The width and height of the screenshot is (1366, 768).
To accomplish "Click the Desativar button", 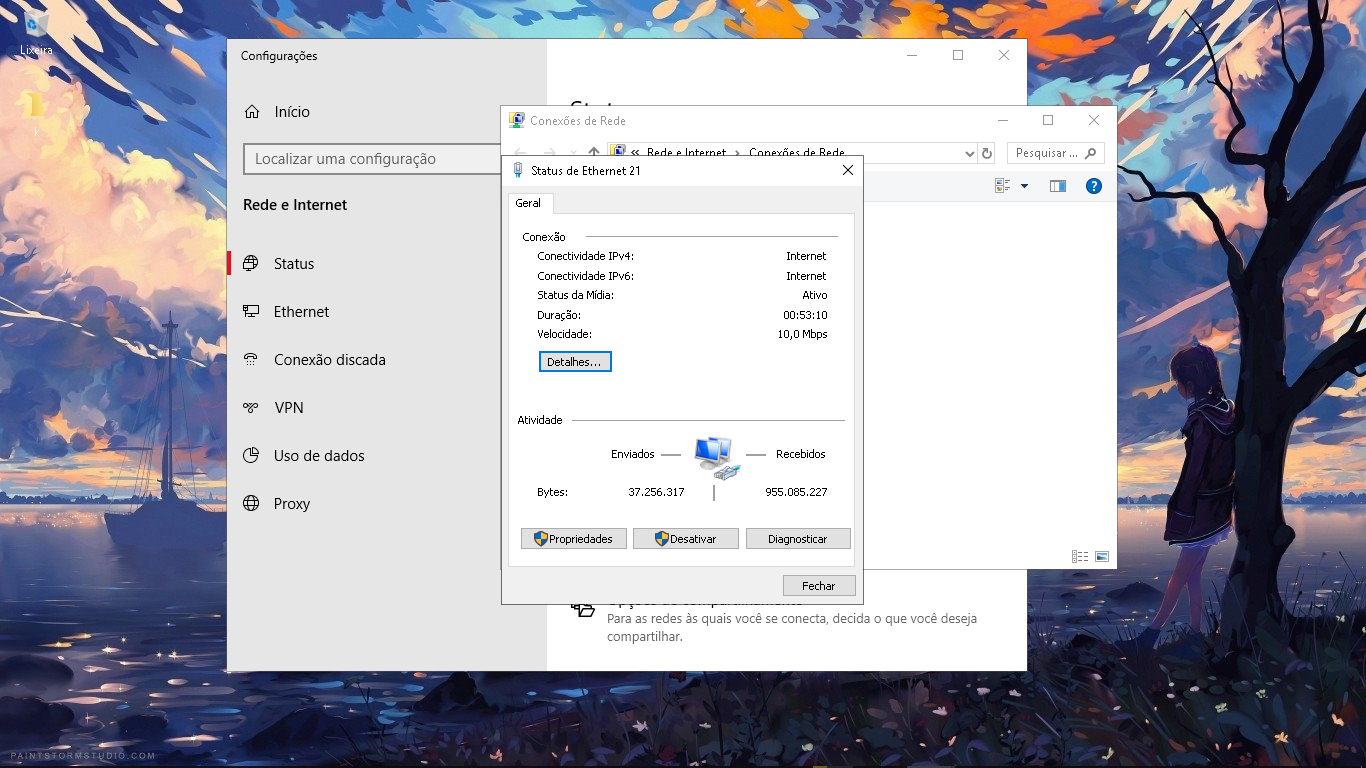I will 686,539.
